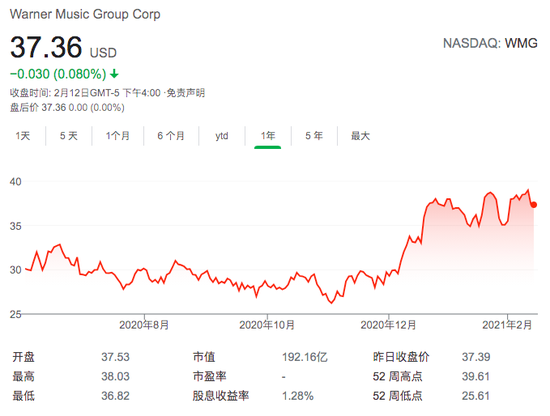Click the Warner Music Group Corp title
The height and width of the screenshot is (416, 550).
click(x=85, y=14)
